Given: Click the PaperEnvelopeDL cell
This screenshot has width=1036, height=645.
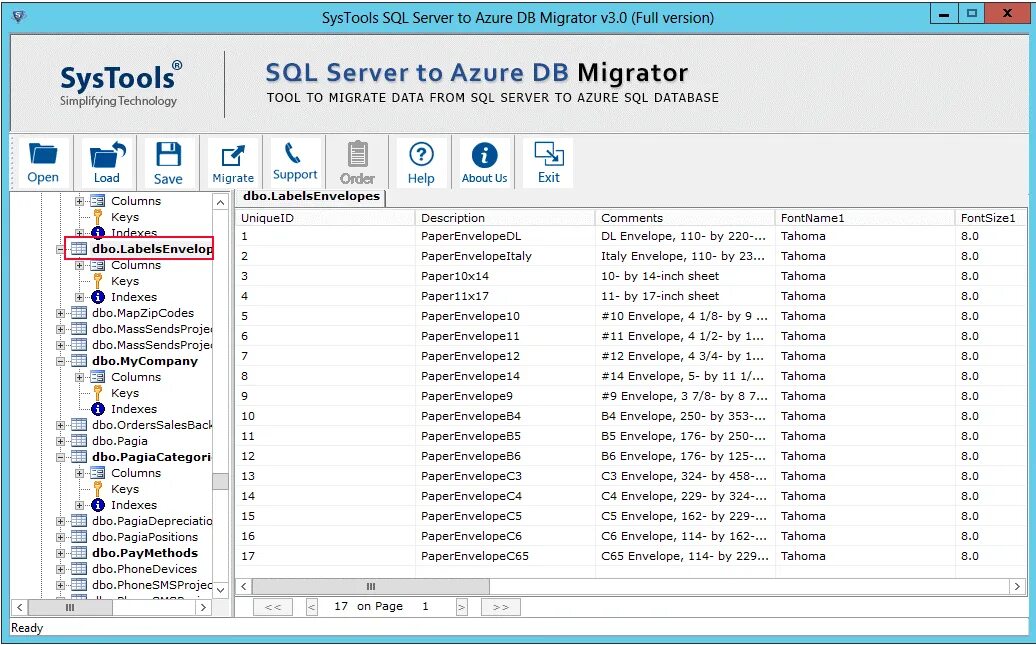Looking at the screenshot, I should (x=505, y=237).
